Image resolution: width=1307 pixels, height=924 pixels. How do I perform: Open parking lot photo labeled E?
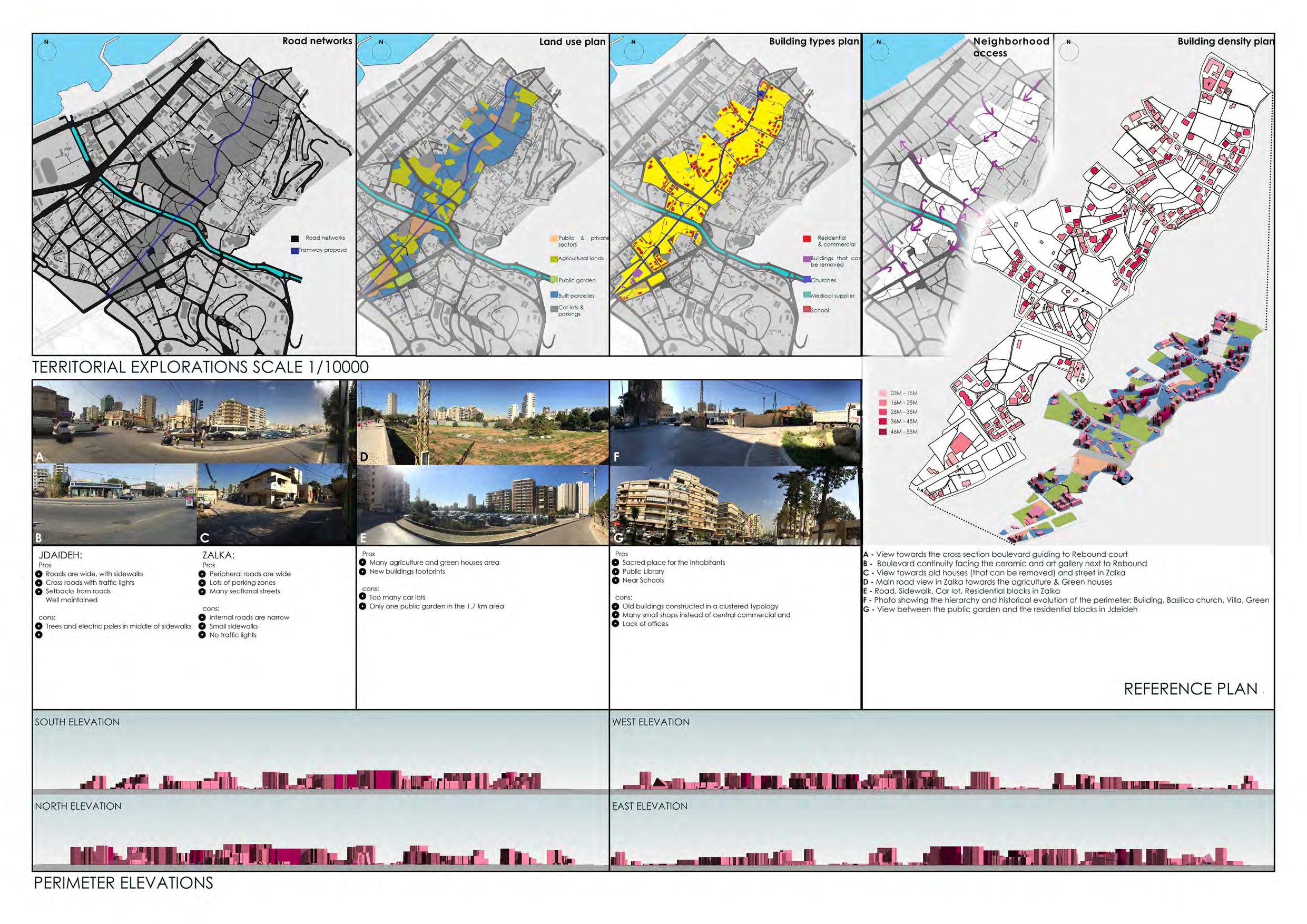pos(483,506)
